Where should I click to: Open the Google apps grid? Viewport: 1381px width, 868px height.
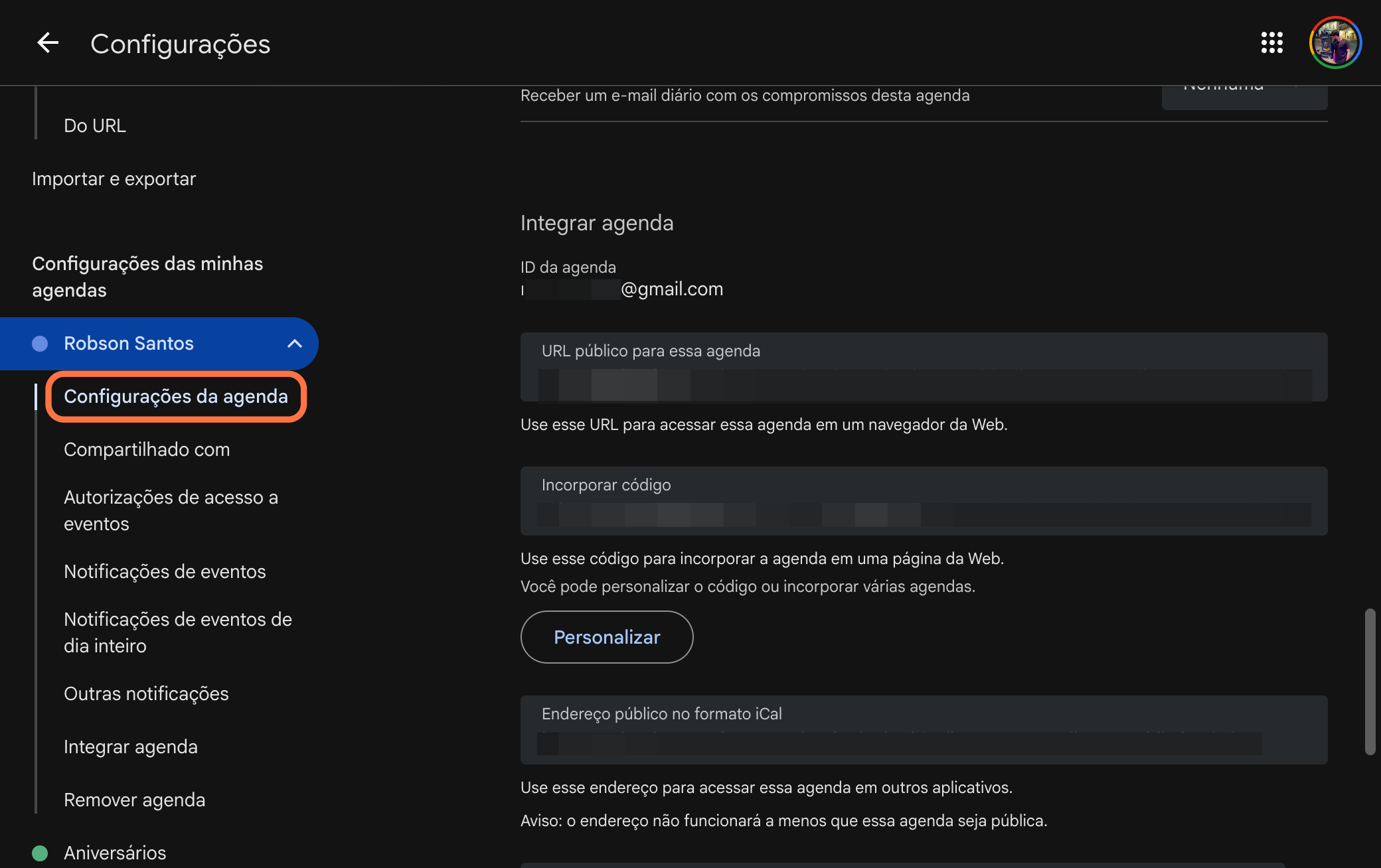click(1271, 43)
